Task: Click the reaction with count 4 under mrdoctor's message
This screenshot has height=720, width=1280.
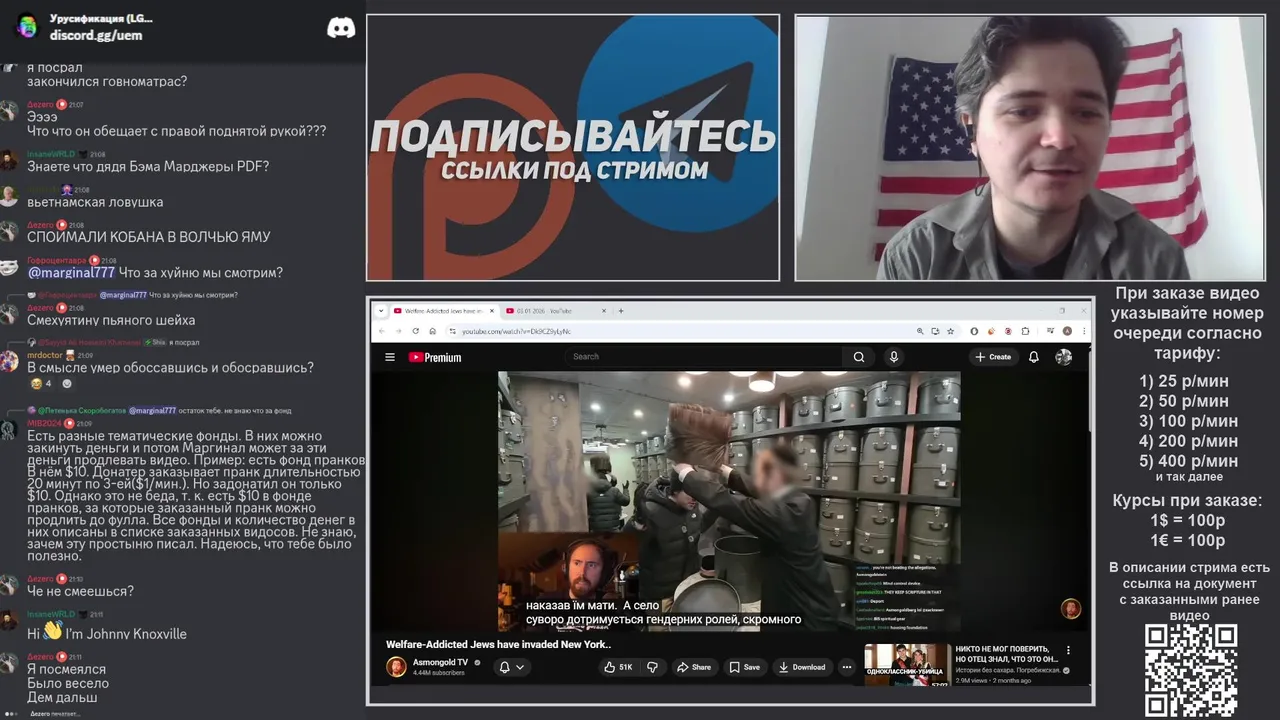Action: point(42,384)
